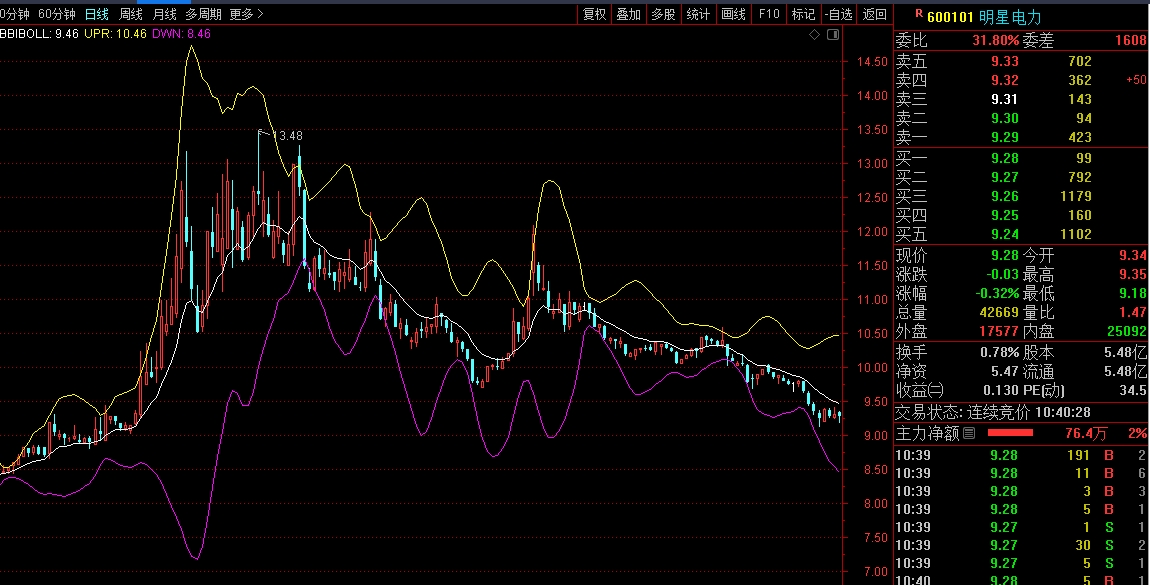Switch to 60分钟 chart period

pos(57,14)
